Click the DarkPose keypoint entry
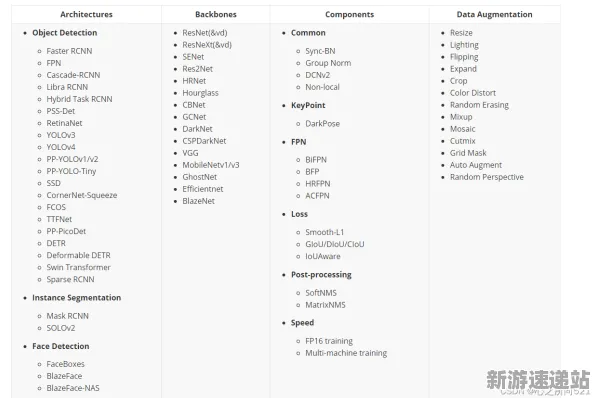 pyautogui.click(x=322, y=124)
